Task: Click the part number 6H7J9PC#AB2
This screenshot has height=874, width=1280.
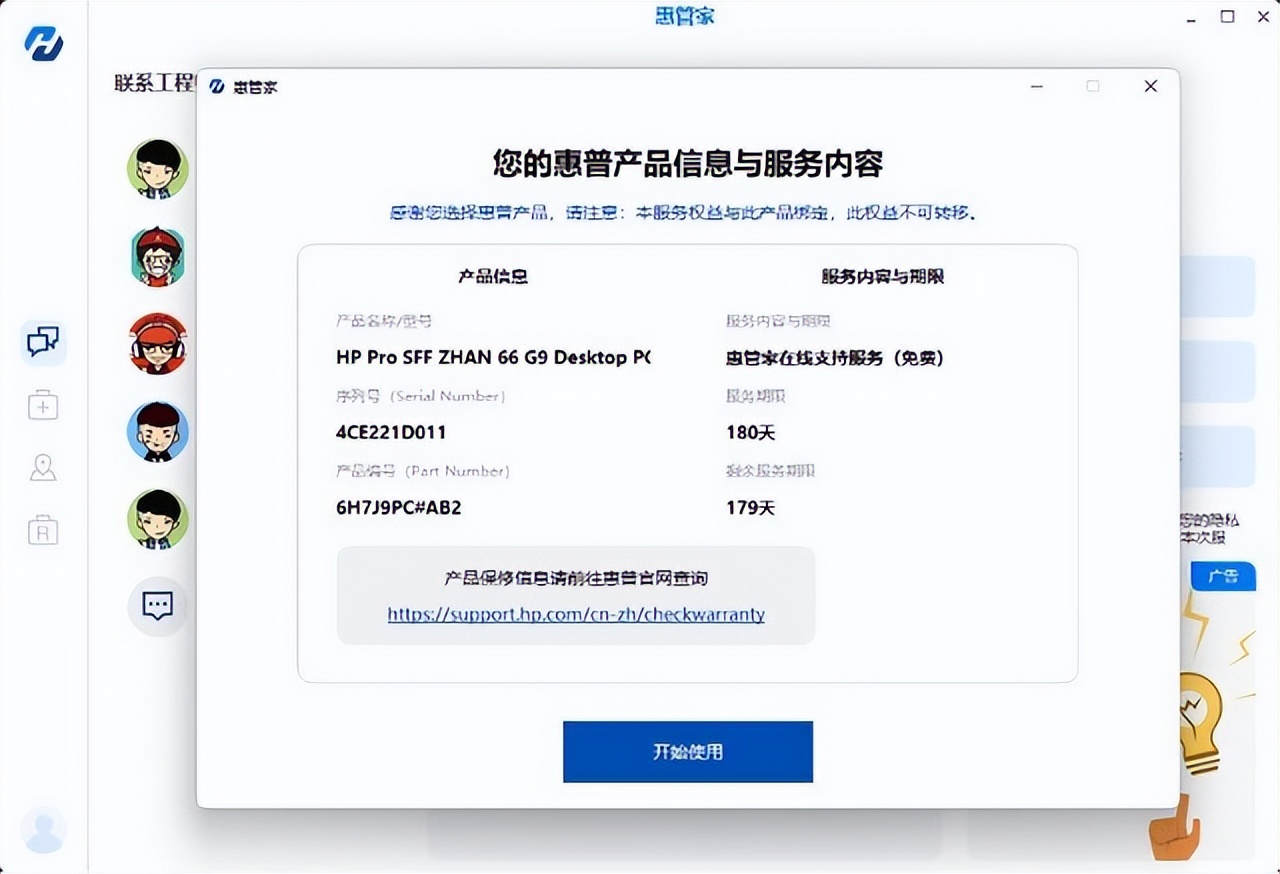Action: pyautogui.click(x=399, y=508)
